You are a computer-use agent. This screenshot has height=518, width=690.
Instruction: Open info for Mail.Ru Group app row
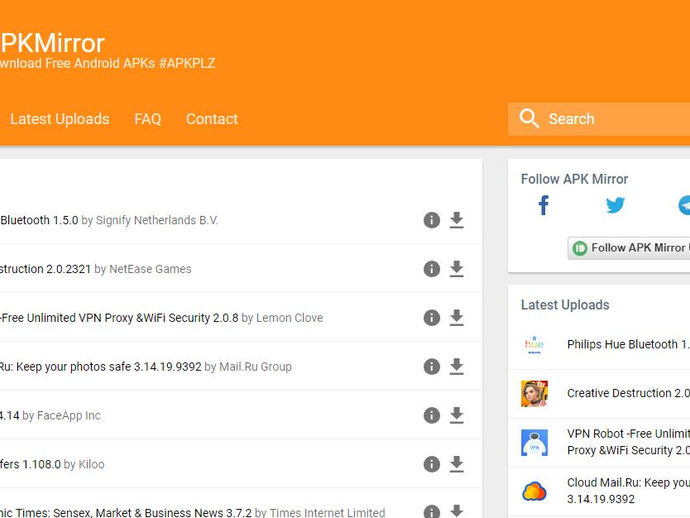pos(431,366)
